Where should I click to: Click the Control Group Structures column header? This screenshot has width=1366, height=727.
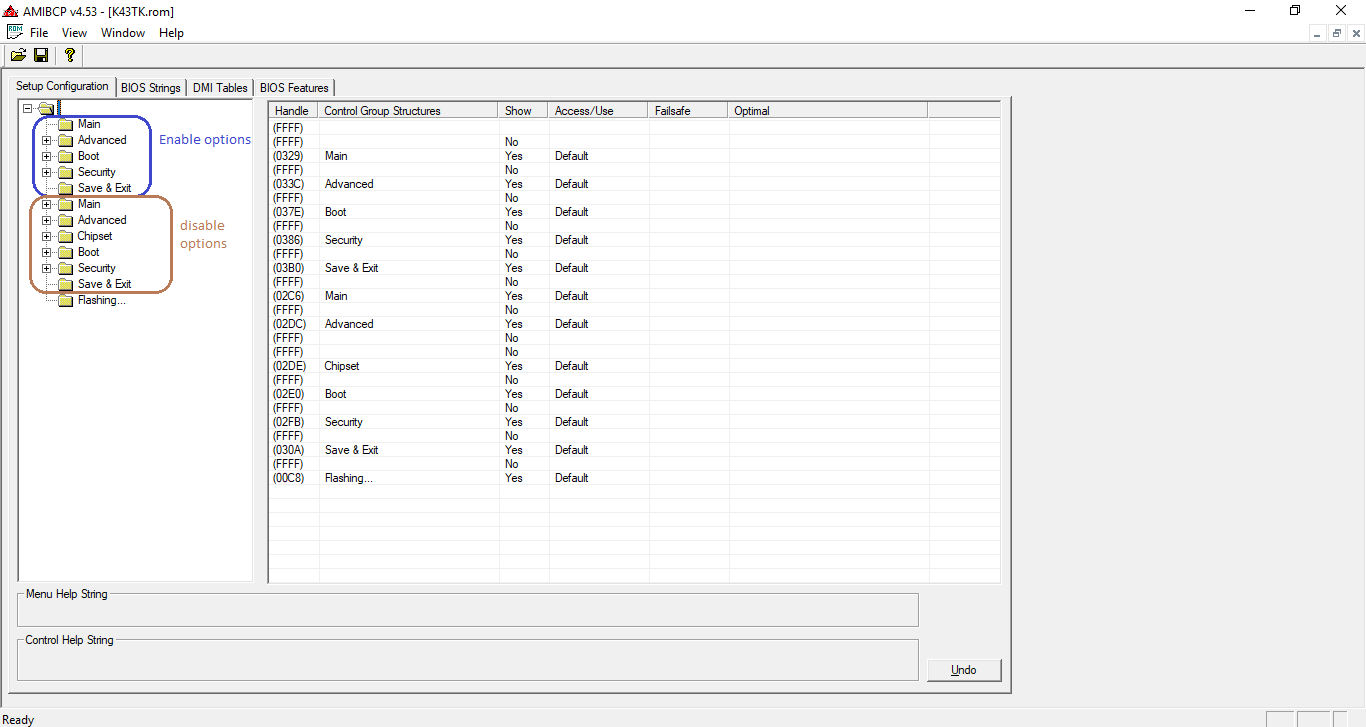(x=409, y=110)
